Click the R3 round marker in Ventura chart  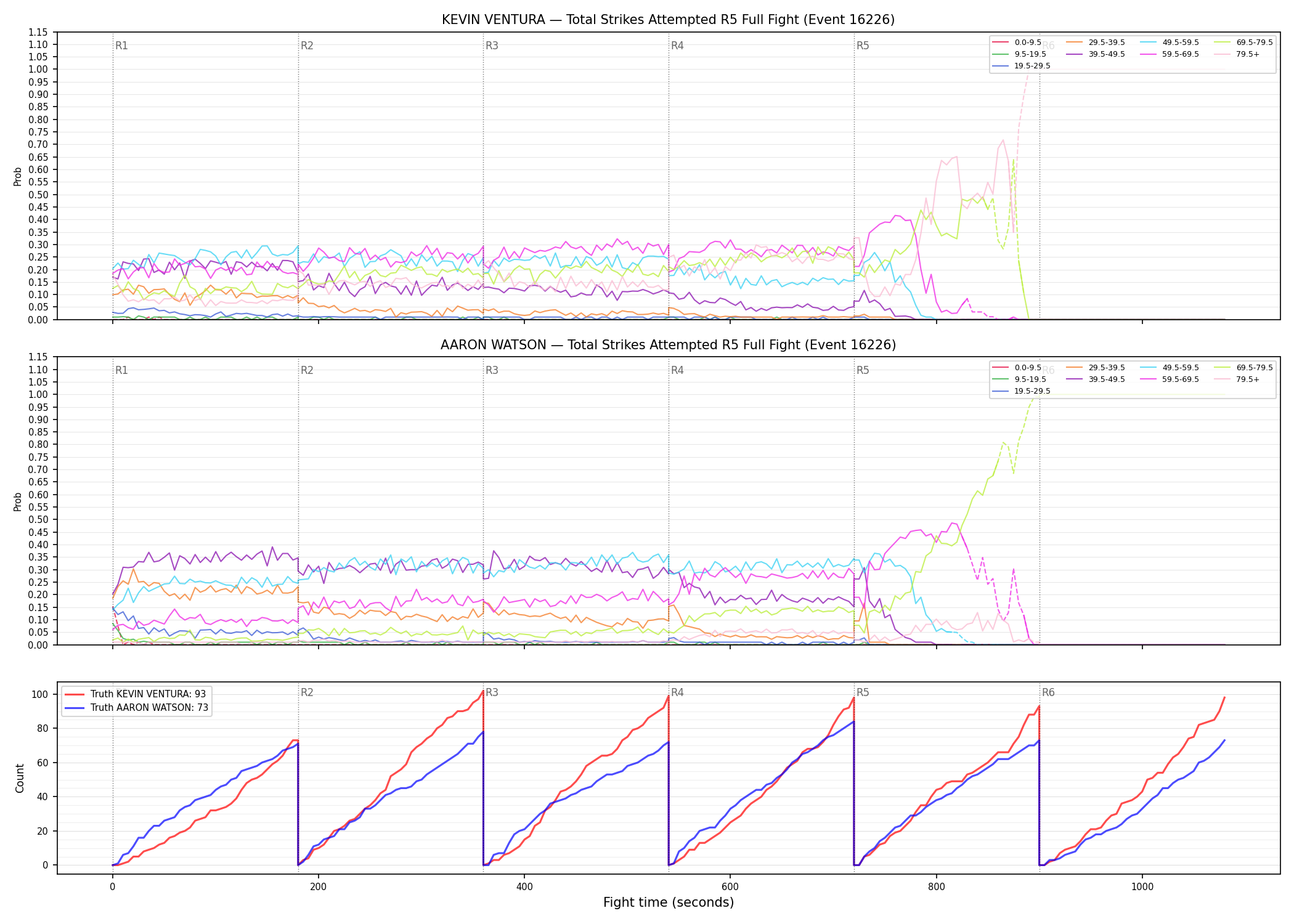(492, 46)
